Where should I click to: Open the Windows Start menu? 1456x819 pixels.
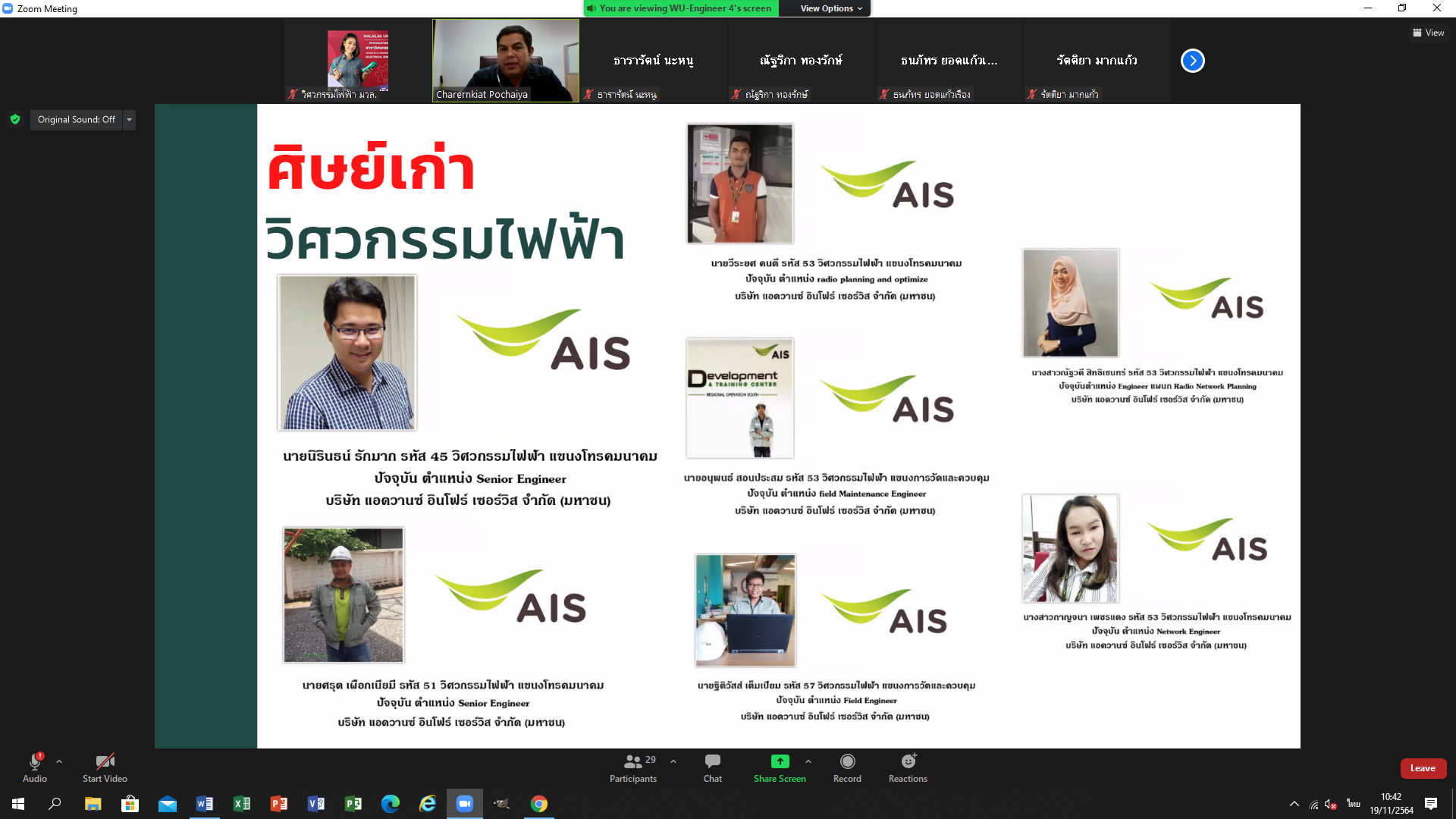click(18, 804)
